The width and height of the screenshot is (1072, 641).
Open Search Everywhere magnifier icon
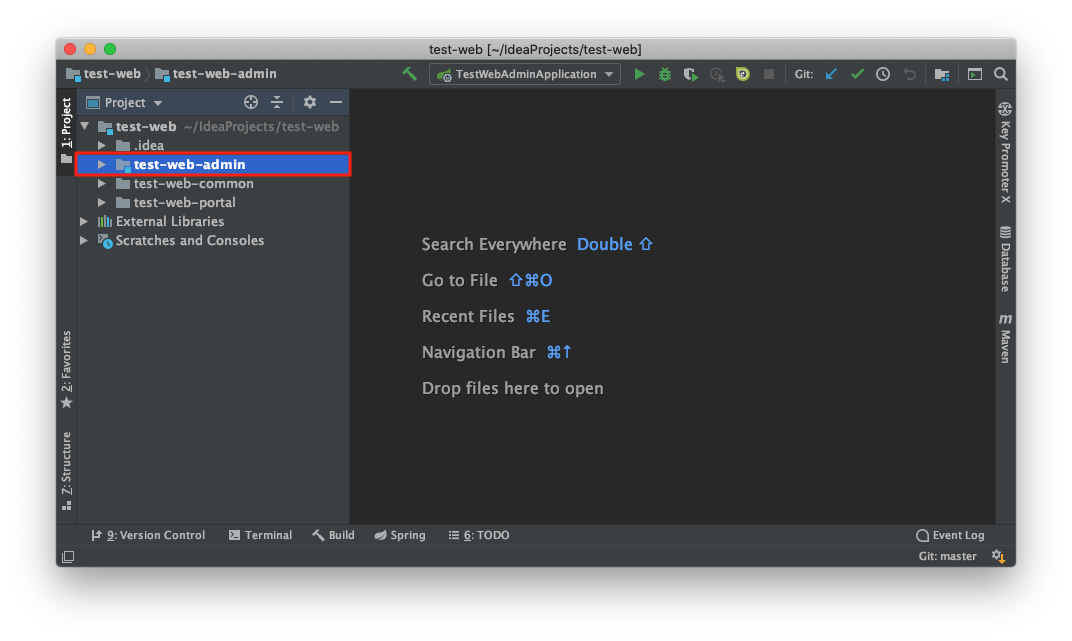pos(1001,74)
